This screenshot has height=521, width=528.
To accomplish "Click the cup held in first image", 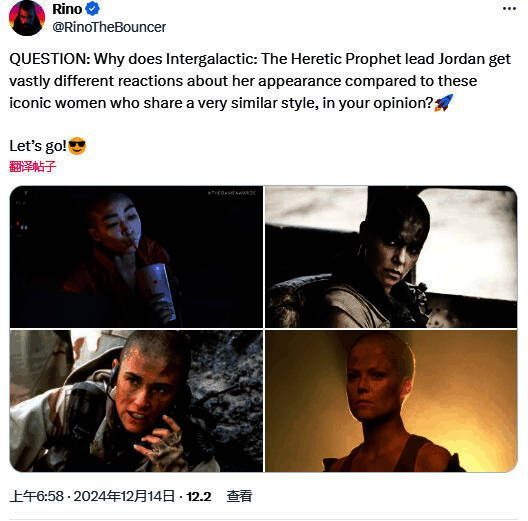I will pyautogui.click(x=159, y=290).
